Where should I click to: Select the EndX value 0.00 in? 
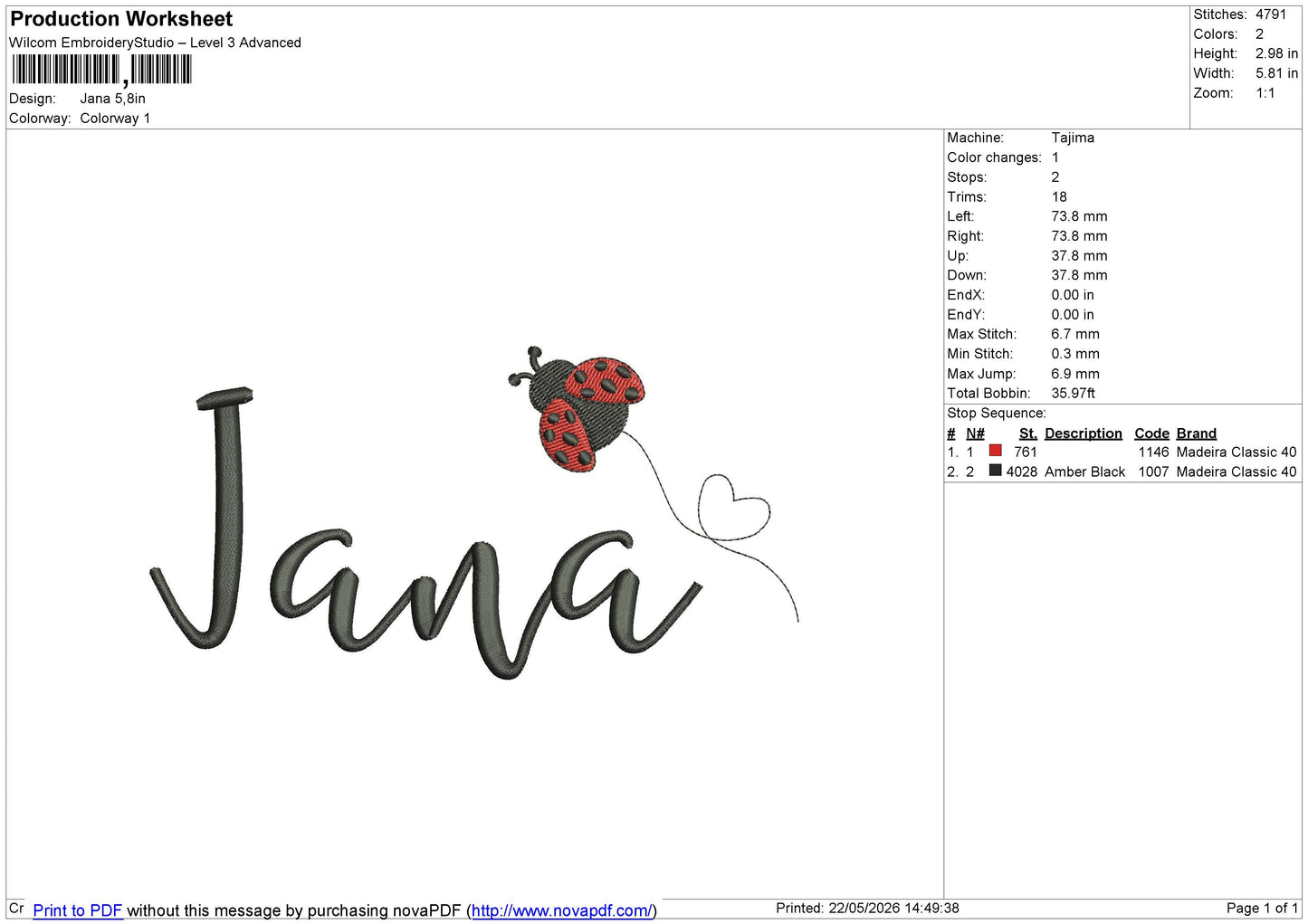[x=1073, y=295]
